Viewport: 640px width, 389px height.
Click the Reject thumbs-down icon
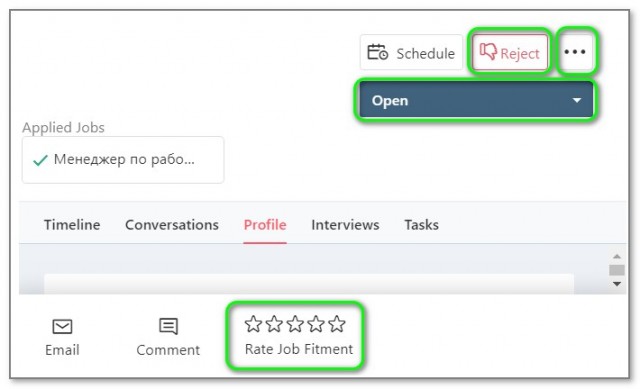click(x=488, y=52)
